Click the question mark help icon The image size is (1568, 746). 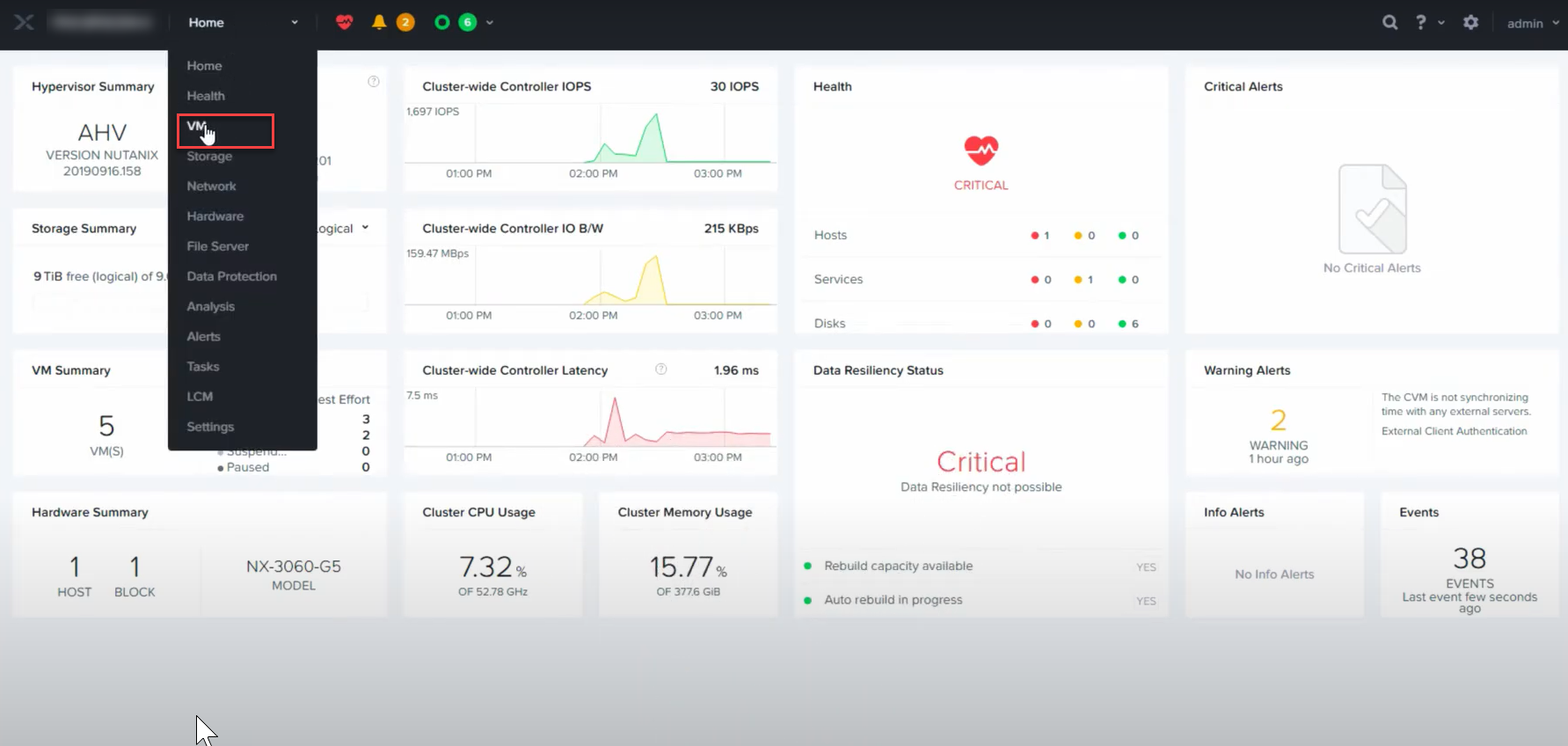tap(1420, 23)
